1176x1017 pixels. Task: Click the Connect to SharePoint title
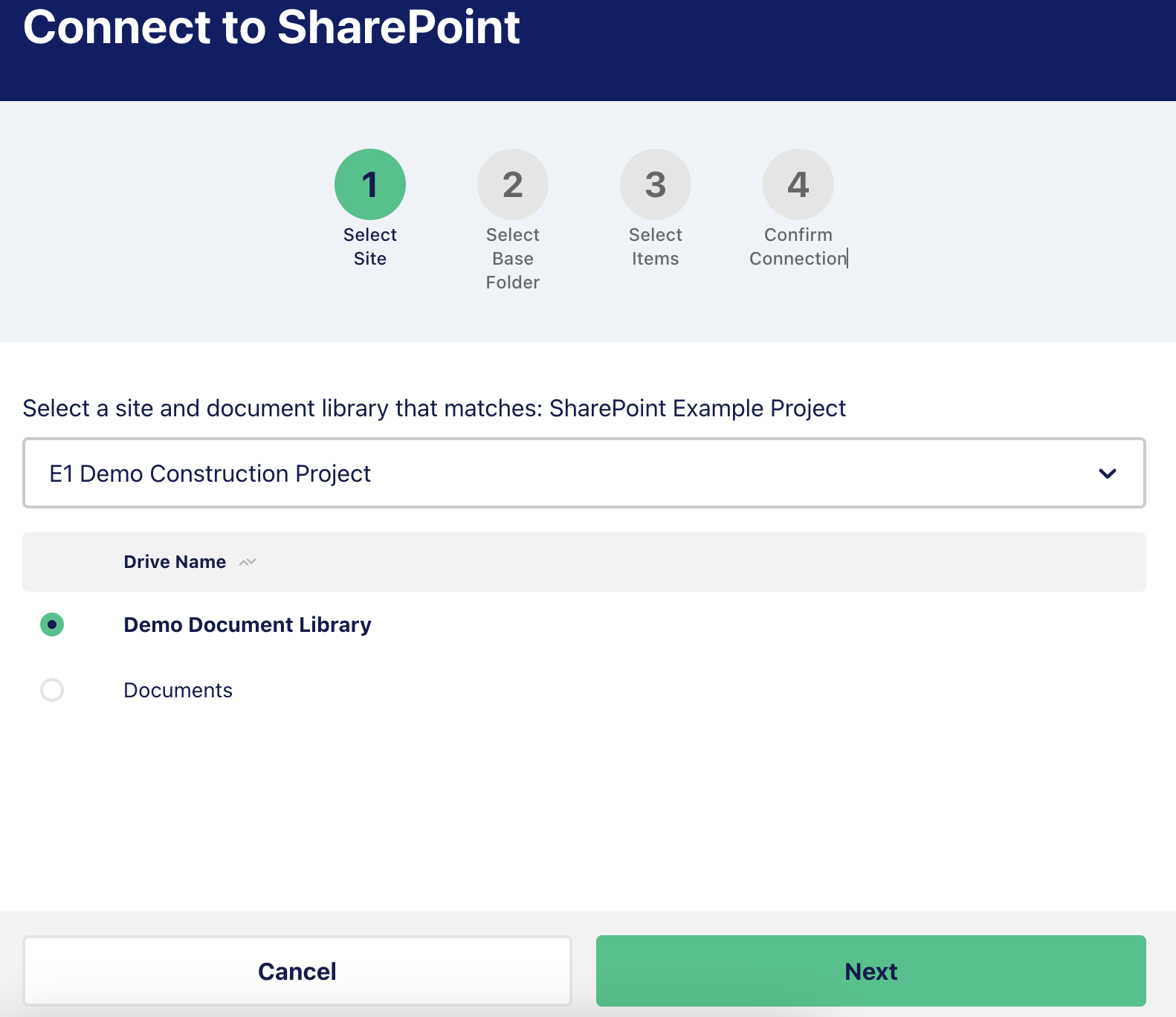click(271, 27)
